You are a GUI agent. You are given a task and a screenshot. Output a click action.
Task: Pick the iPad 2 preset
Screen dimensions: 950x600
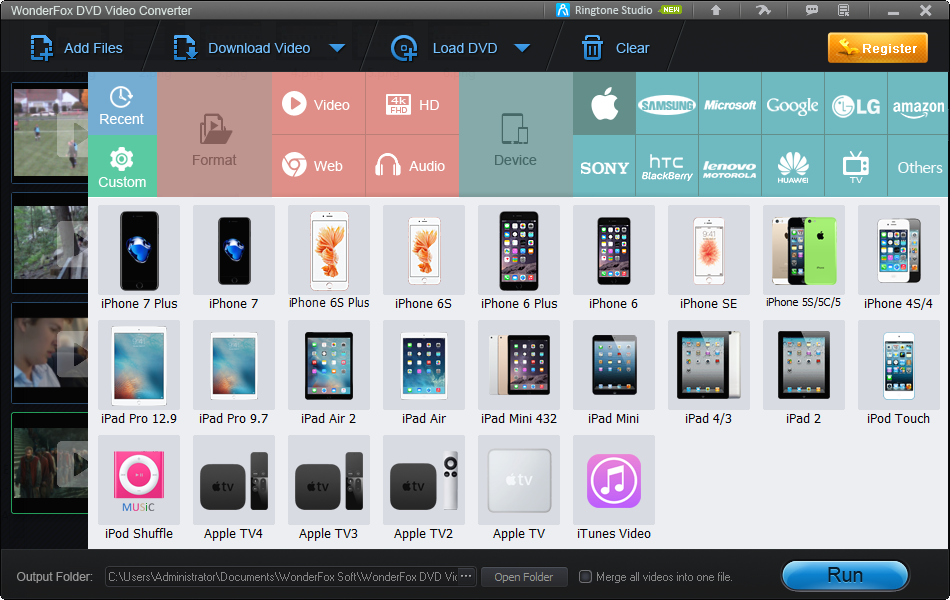(x=804, y=374)
